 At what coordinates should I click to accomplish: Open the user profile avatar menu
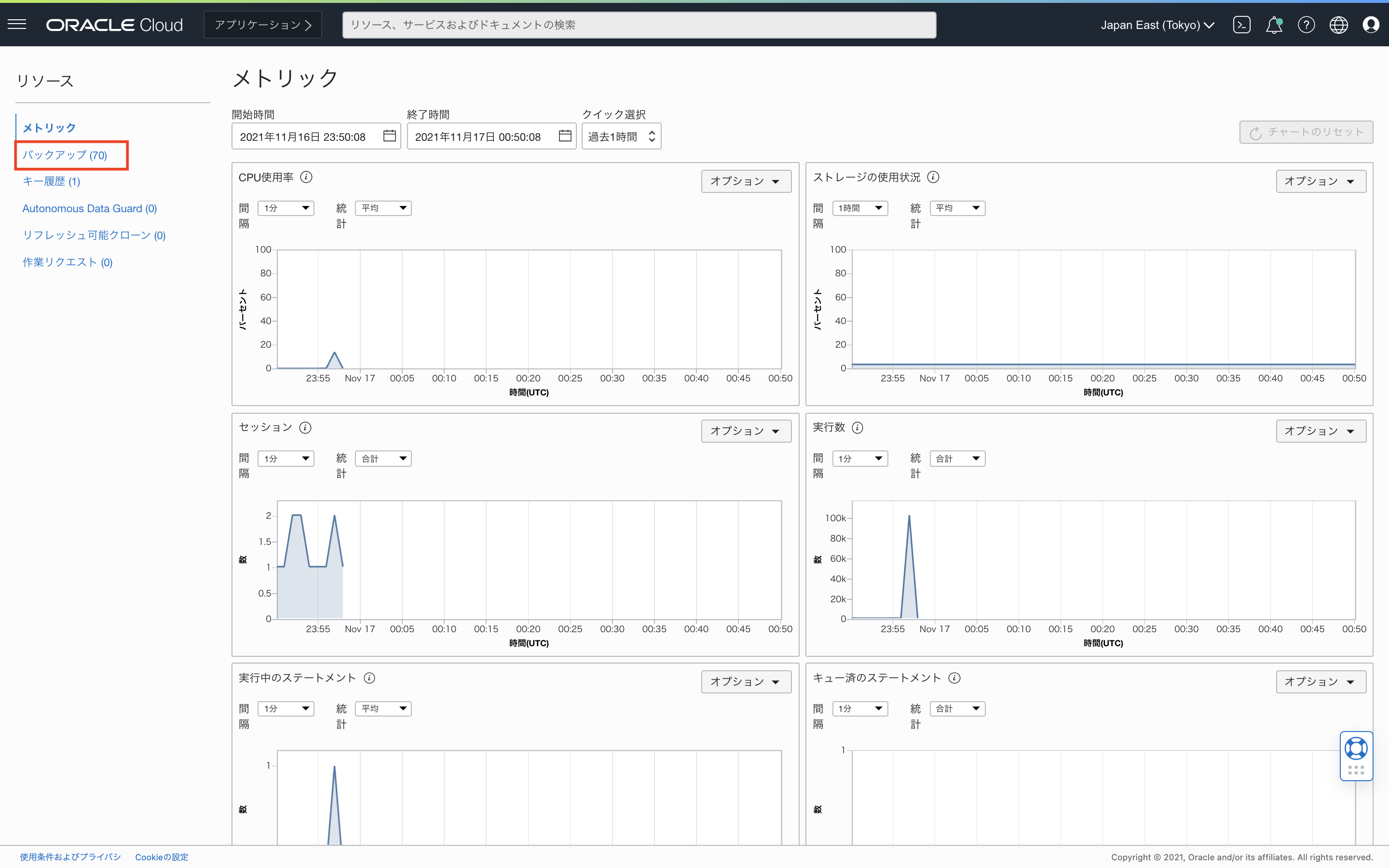click(x=1371, y=25)
